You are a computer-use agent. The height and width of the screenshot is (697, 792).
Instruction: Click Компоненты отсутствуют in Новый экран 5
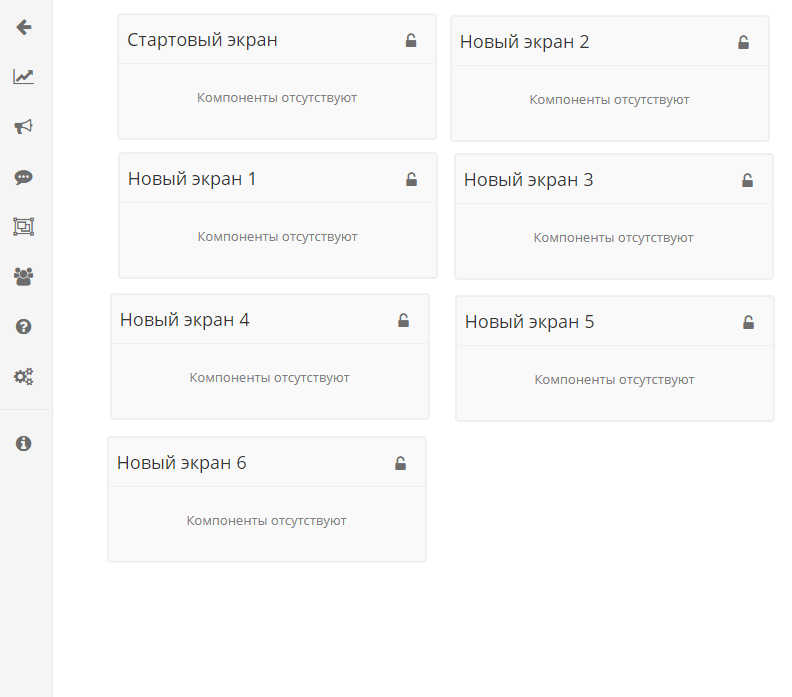coord(614,380)
